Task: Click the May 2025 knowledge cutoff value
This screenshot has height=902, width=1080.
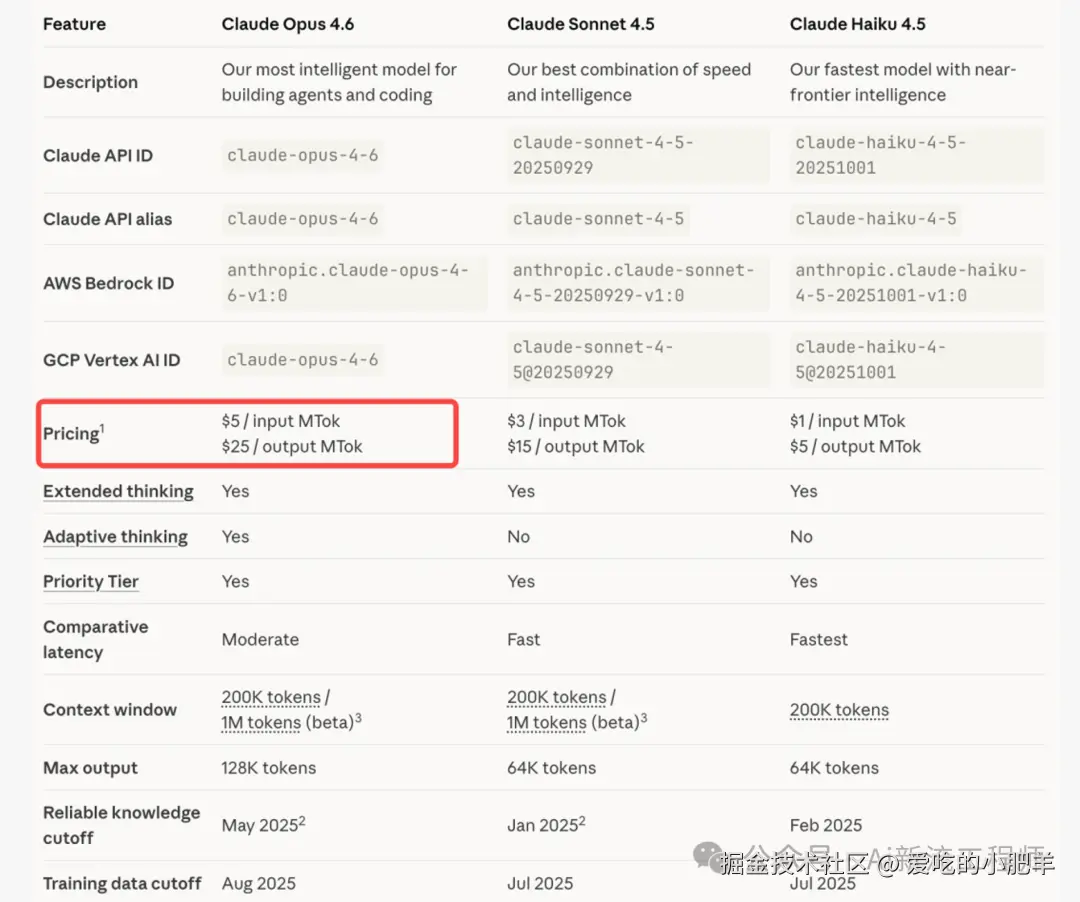Action: (x=263, y=824)
